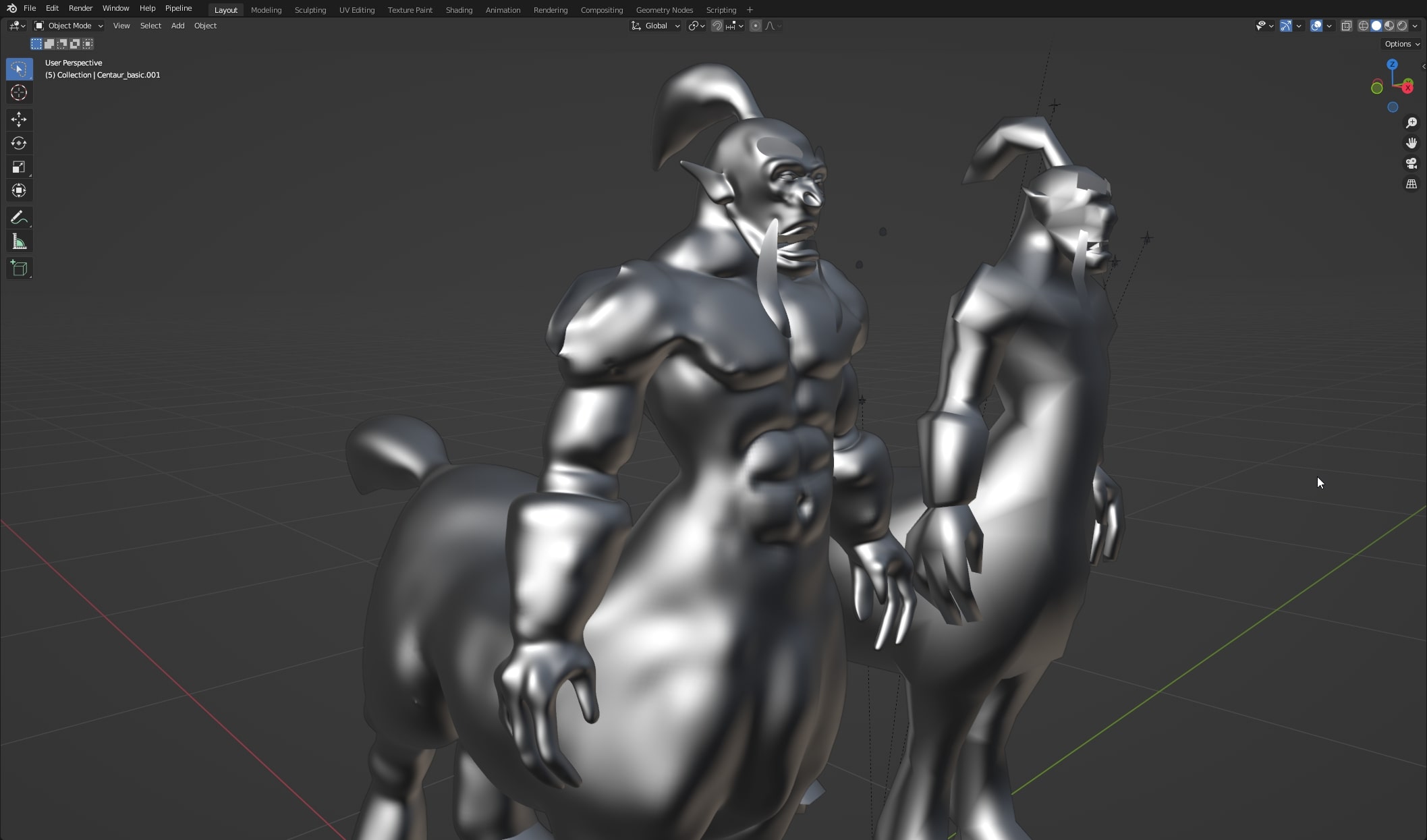
Task: Open the Render menu
Action: [80, 8]
